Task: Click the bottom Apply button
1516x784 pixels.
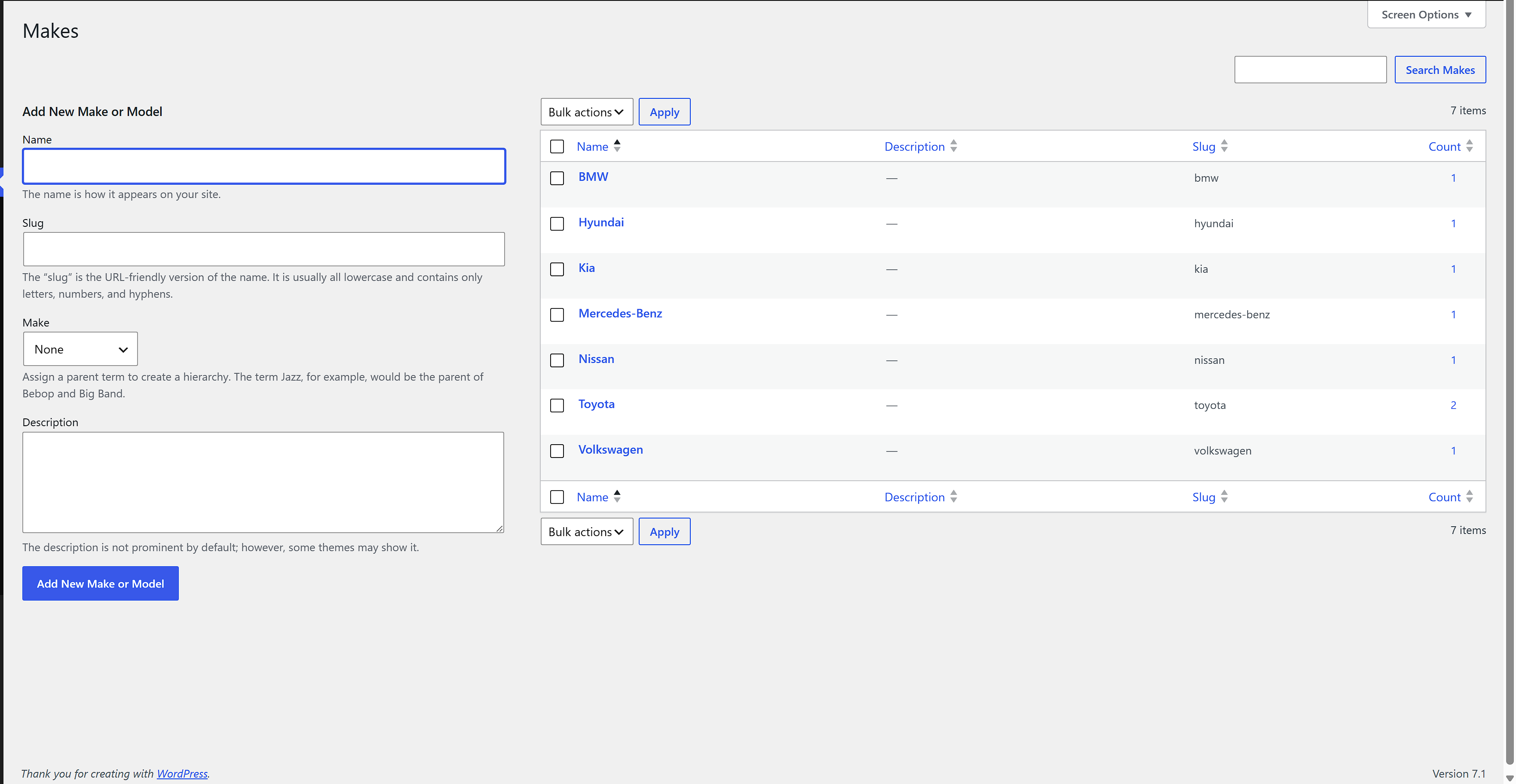Action: tap(665, 532)
